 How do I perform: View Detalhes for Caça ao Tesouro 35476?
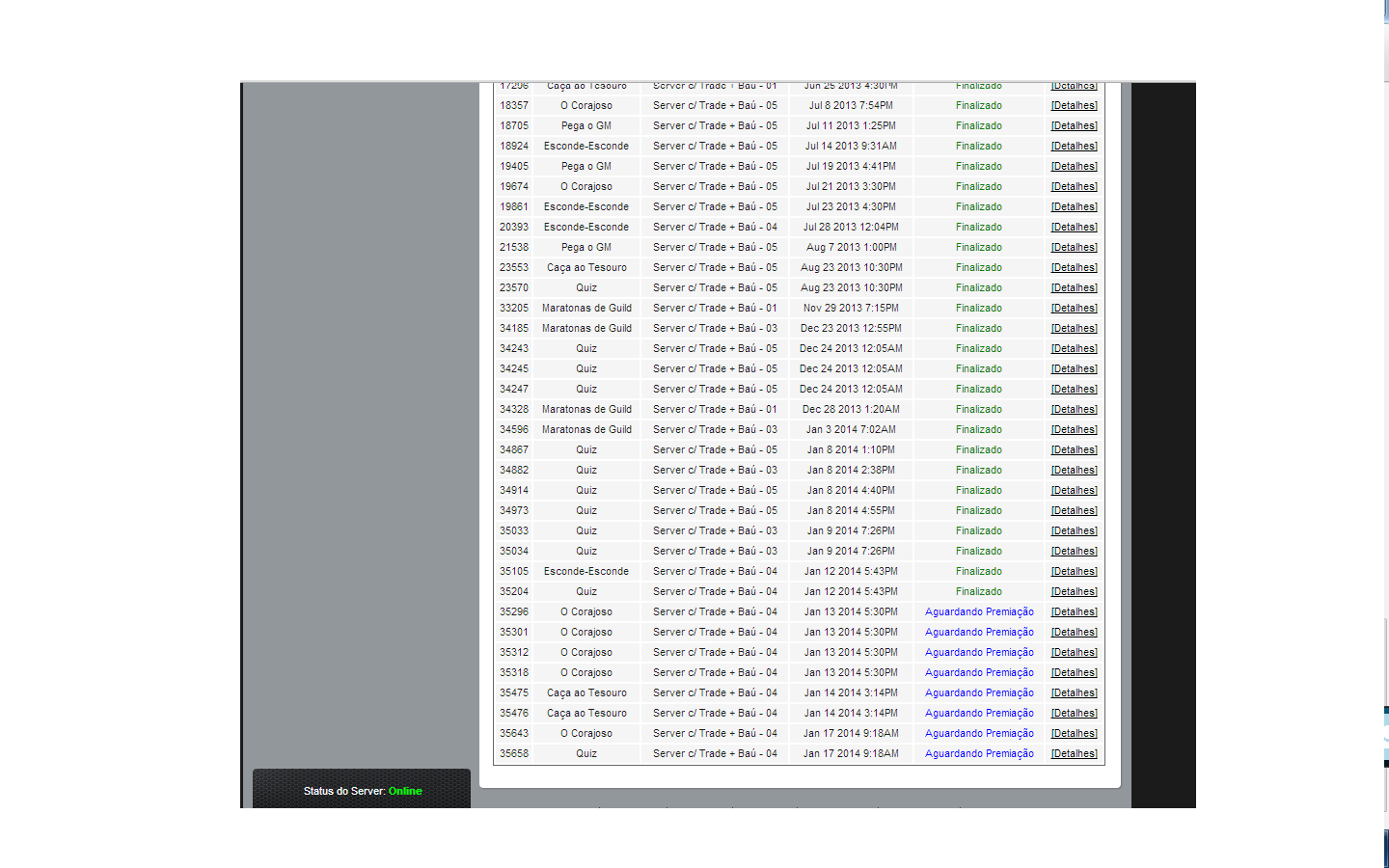click(x=1074, y=714)
